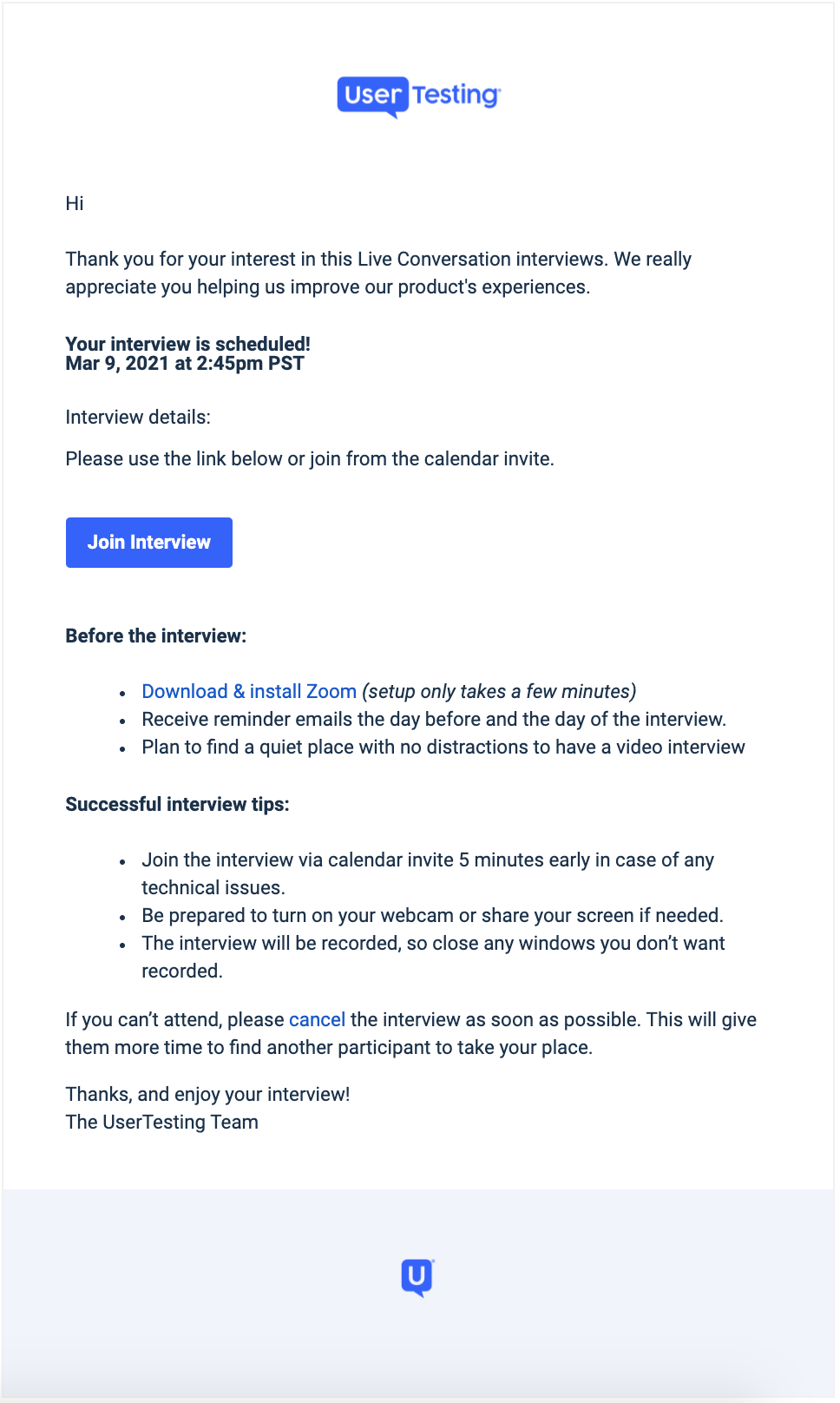Click the reminder emails bullet point
The width and height of the screenshot is (840, 1403).
pos(434,720)
